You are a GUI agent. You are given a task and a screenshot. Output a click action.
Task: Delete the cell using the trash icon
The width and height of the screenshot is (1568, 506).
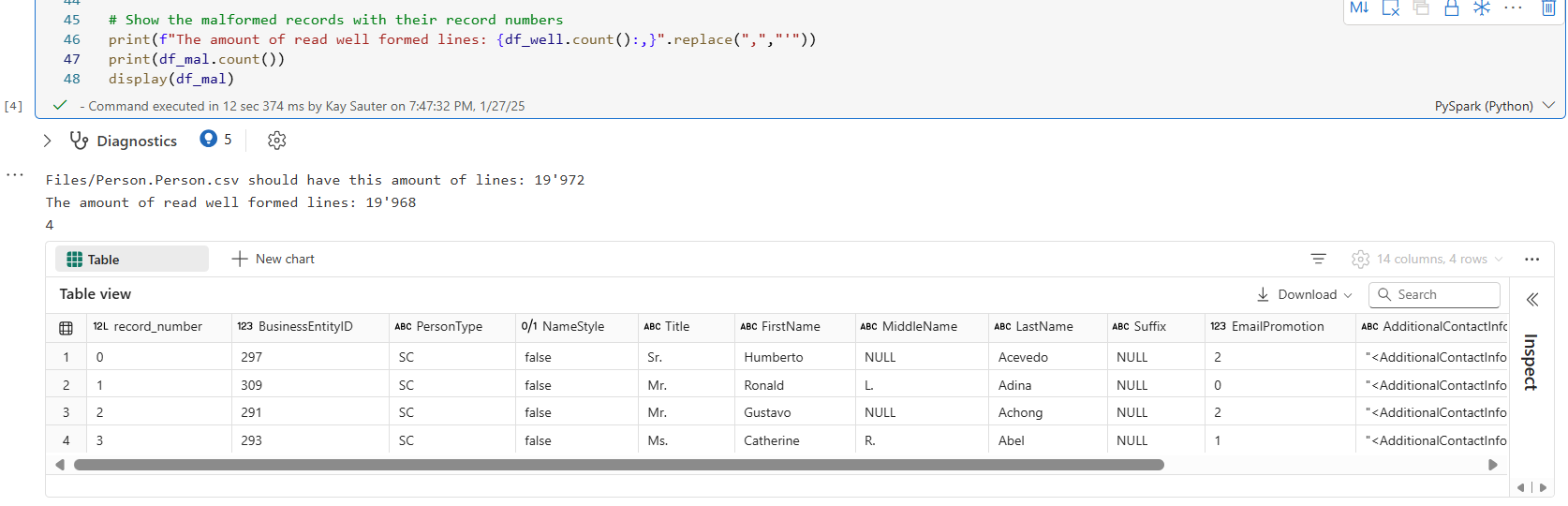[1548, 8]
